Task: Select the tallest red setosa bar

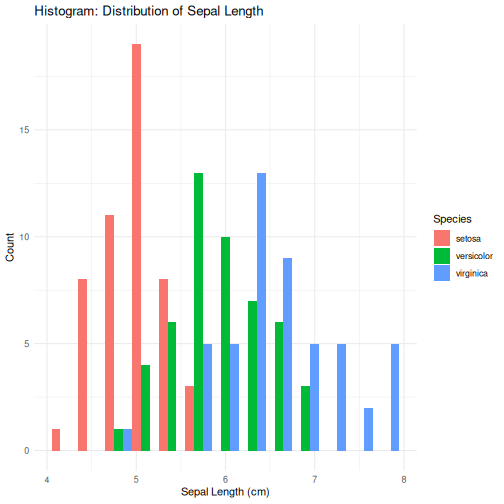Action: tap(136, 247)
